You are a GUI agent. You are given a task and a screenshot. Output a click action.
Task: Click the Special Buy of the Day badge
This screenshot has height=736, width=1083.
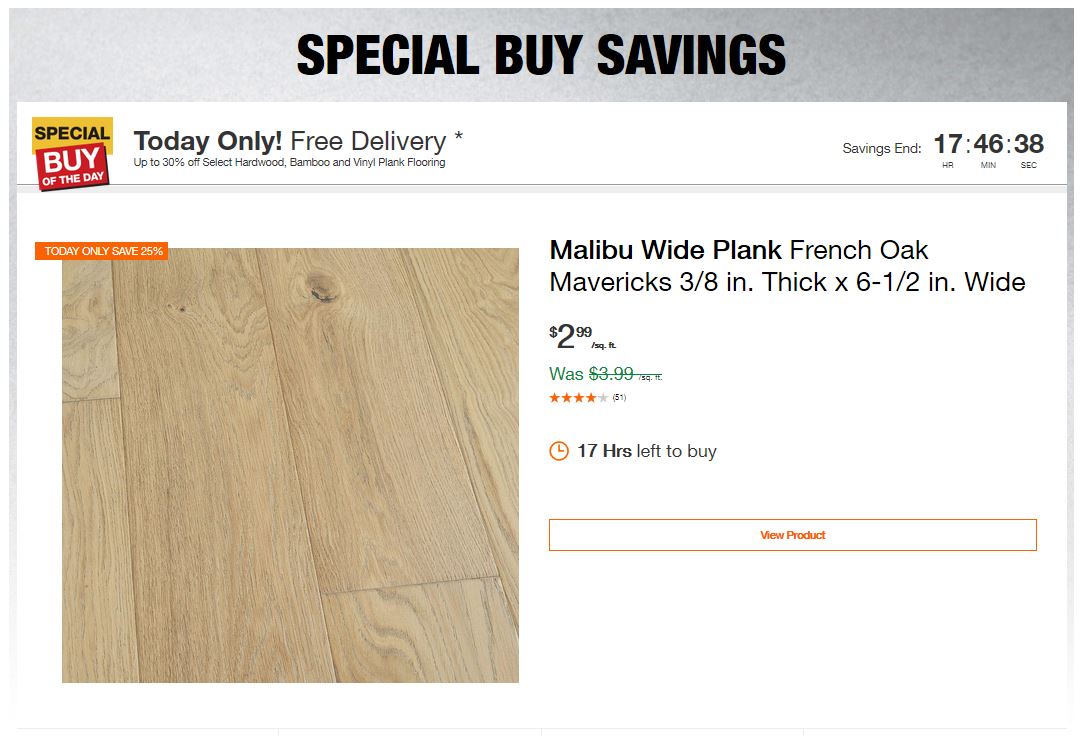point(72,153)
